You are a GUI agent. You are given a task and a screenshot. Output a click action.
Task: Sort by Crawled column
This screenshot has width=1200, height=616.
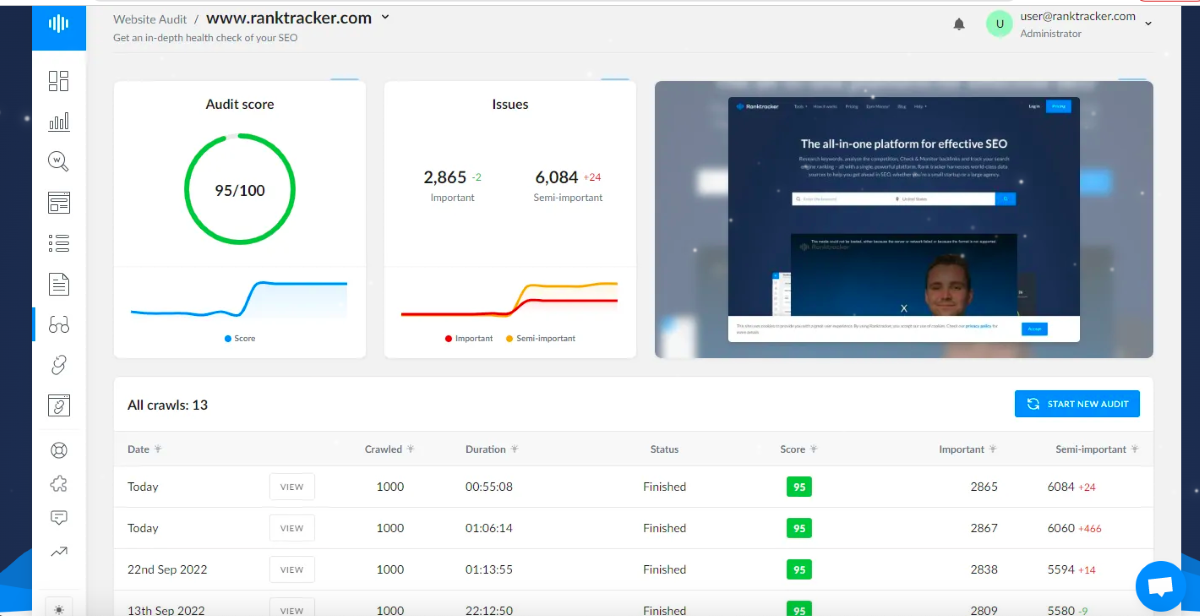tap(390, 449)
